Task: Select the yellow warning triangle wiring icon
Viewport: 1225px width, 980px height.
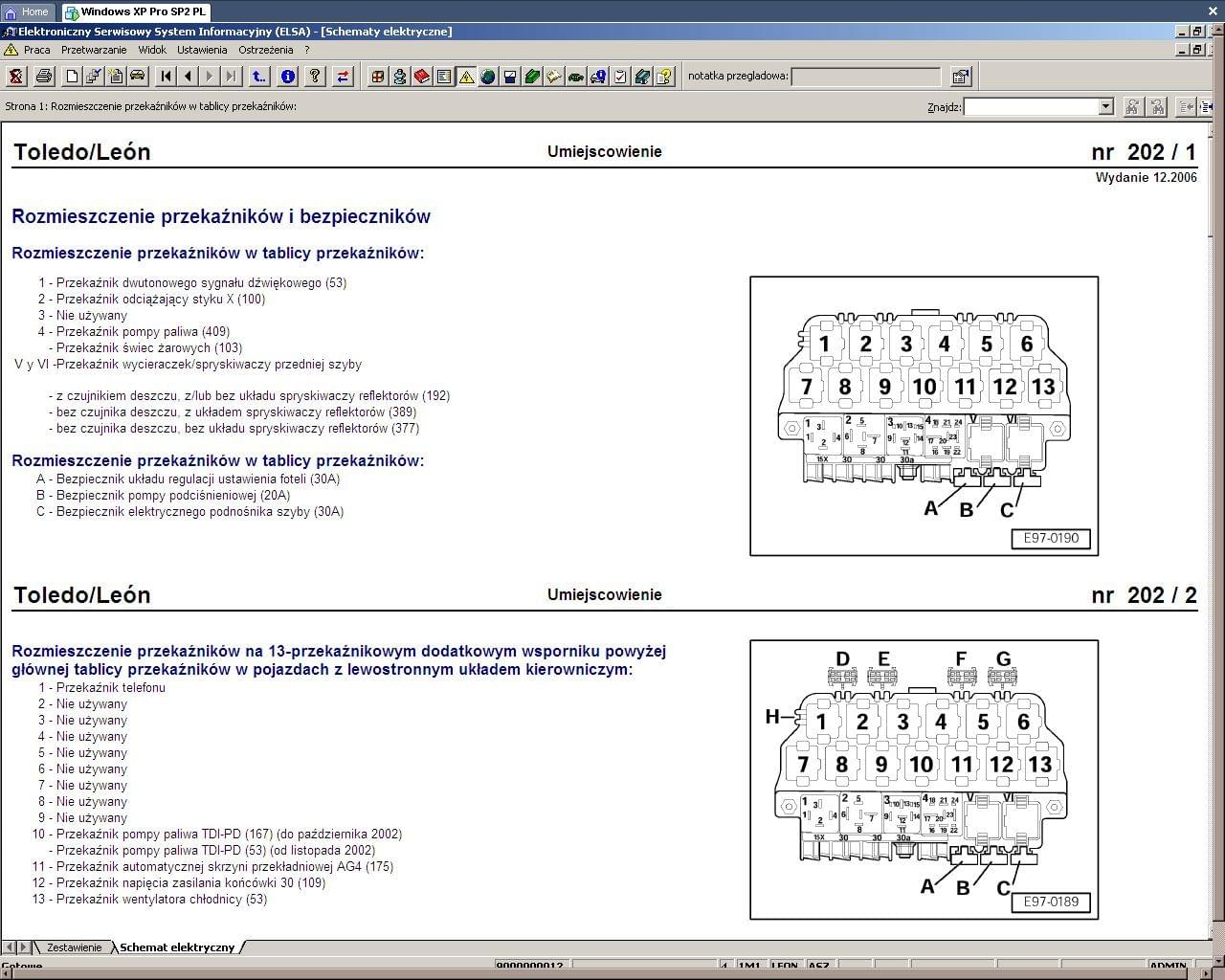Action: [x=466, y=77]
